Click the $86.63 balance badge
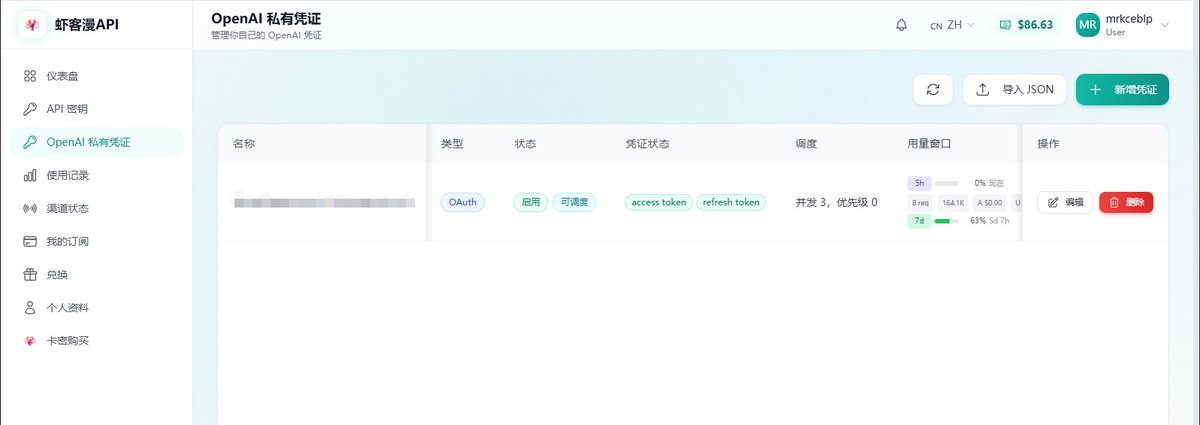The image size is (1200, 425). coord(1027,25)
